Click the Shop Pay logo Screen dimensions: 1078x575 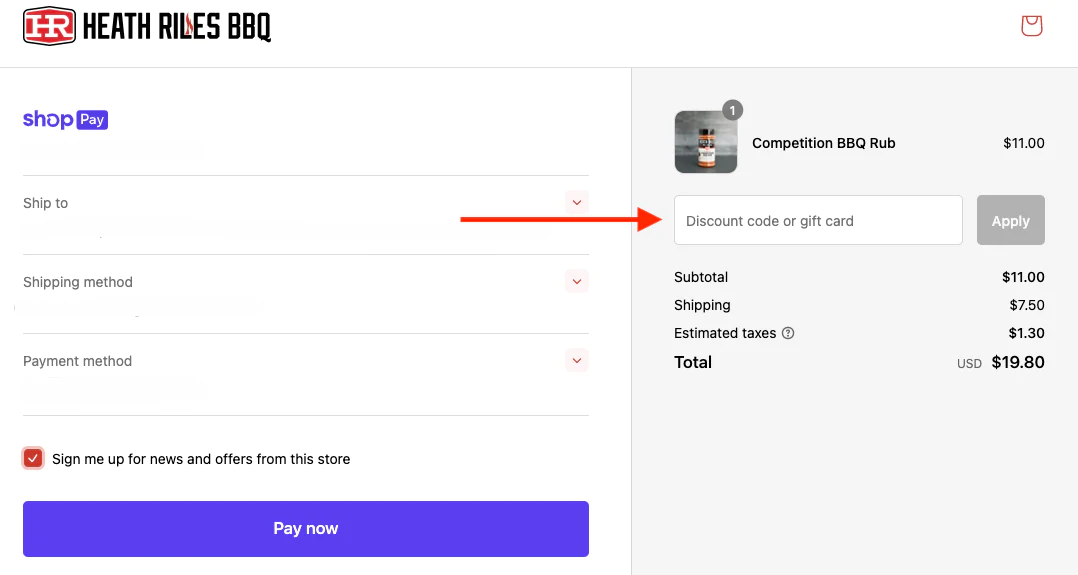65,120
